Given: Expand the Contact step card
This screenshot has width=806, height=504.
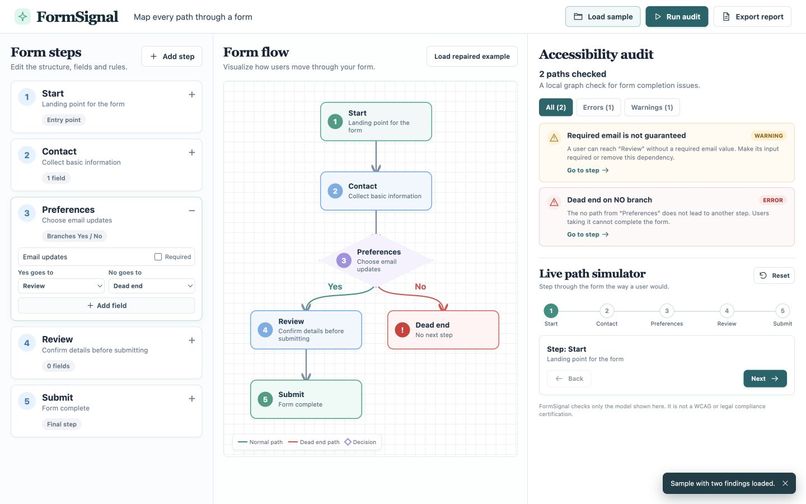Looking at the screenshot, I should [x=192, y=153].
